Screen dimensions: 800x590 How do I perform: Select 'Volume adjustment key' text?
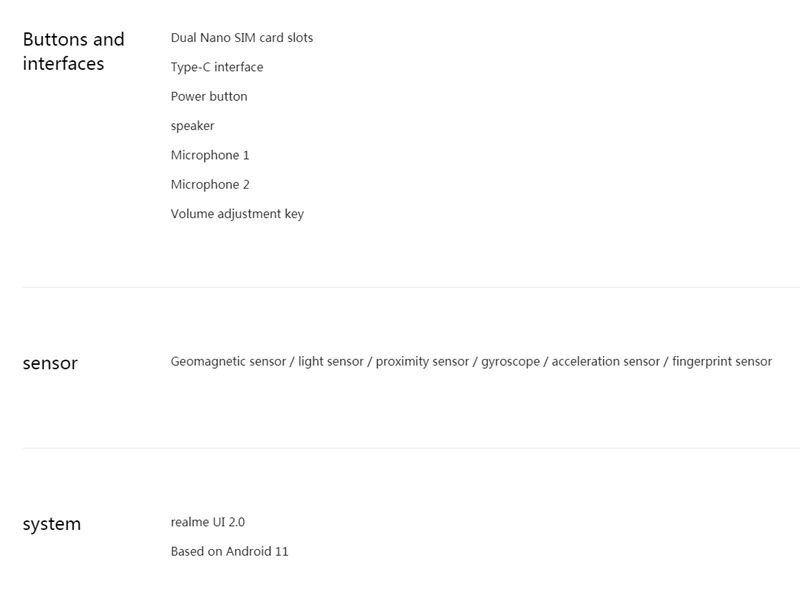point(237,214)
